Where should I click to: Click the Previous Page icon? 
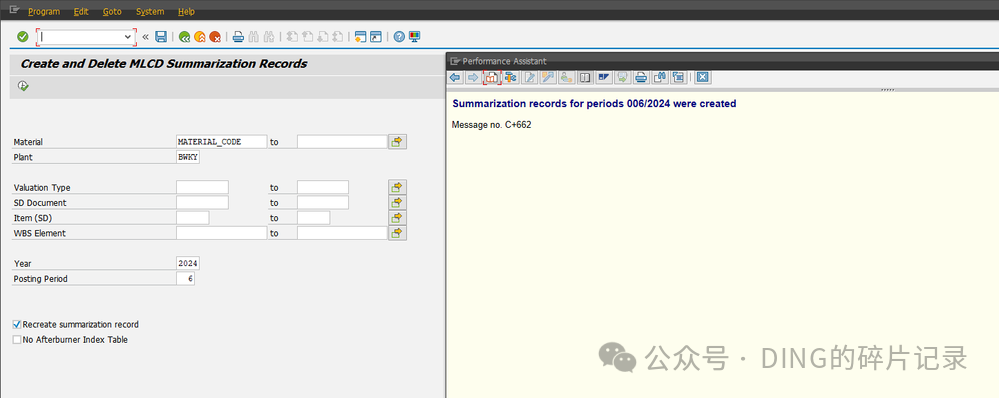click(308, 37)
